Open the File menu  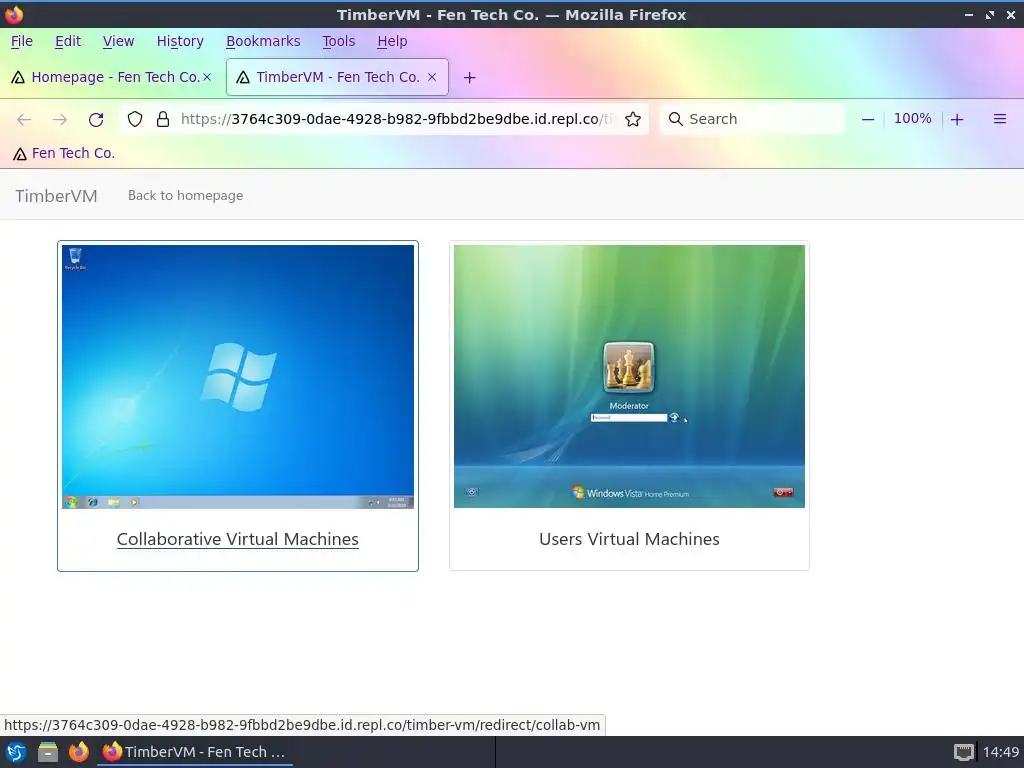22,41
